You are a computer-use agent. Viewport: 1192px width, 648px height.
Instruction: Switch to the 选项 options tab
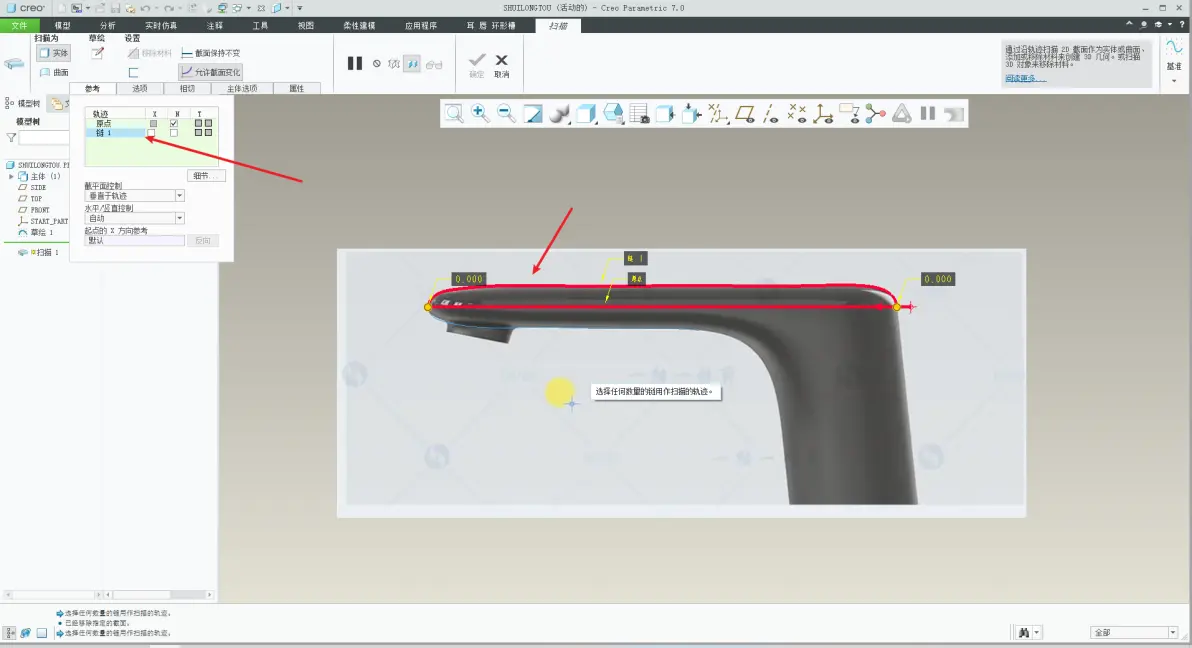140,88
